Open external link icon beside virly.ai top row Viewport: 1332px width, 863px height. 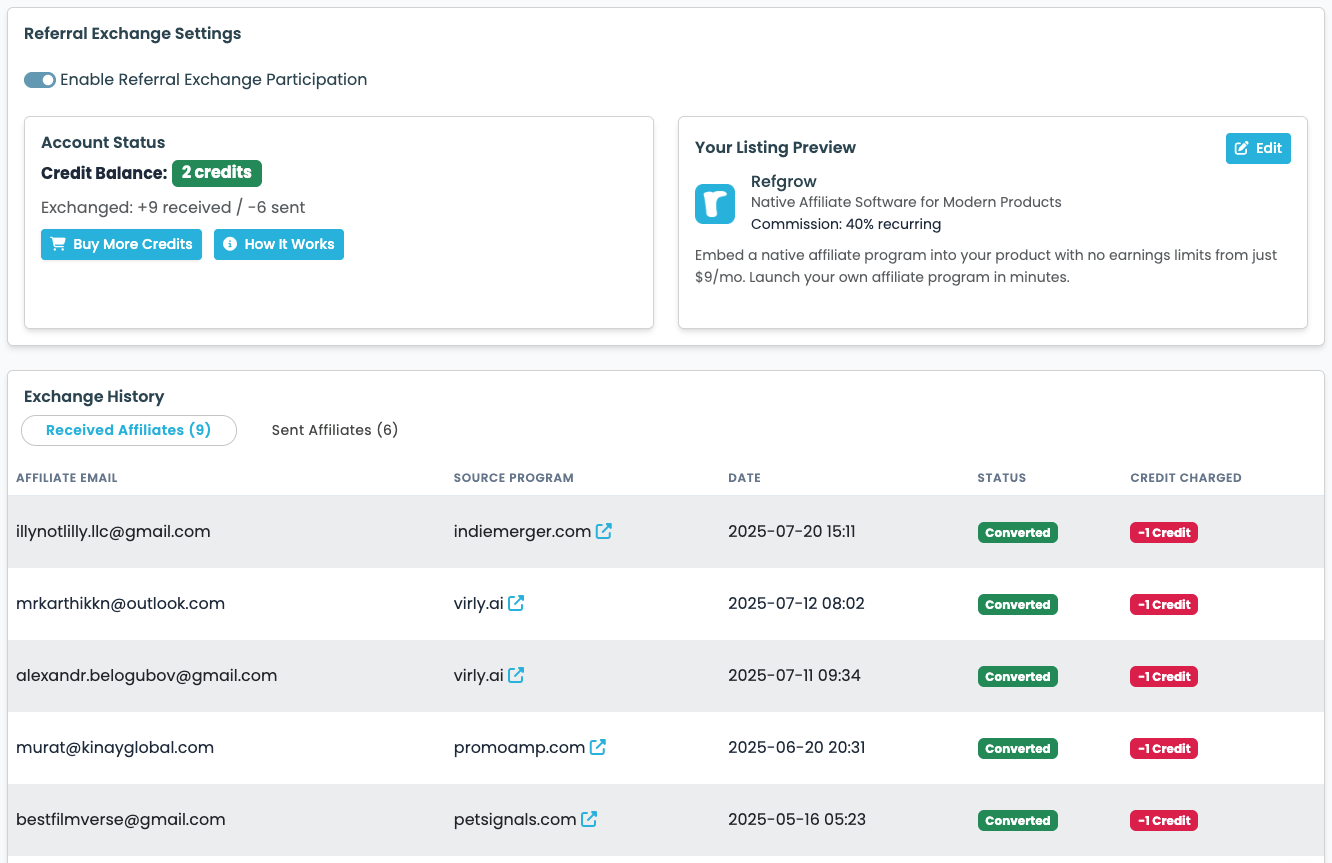pos(517,602)
